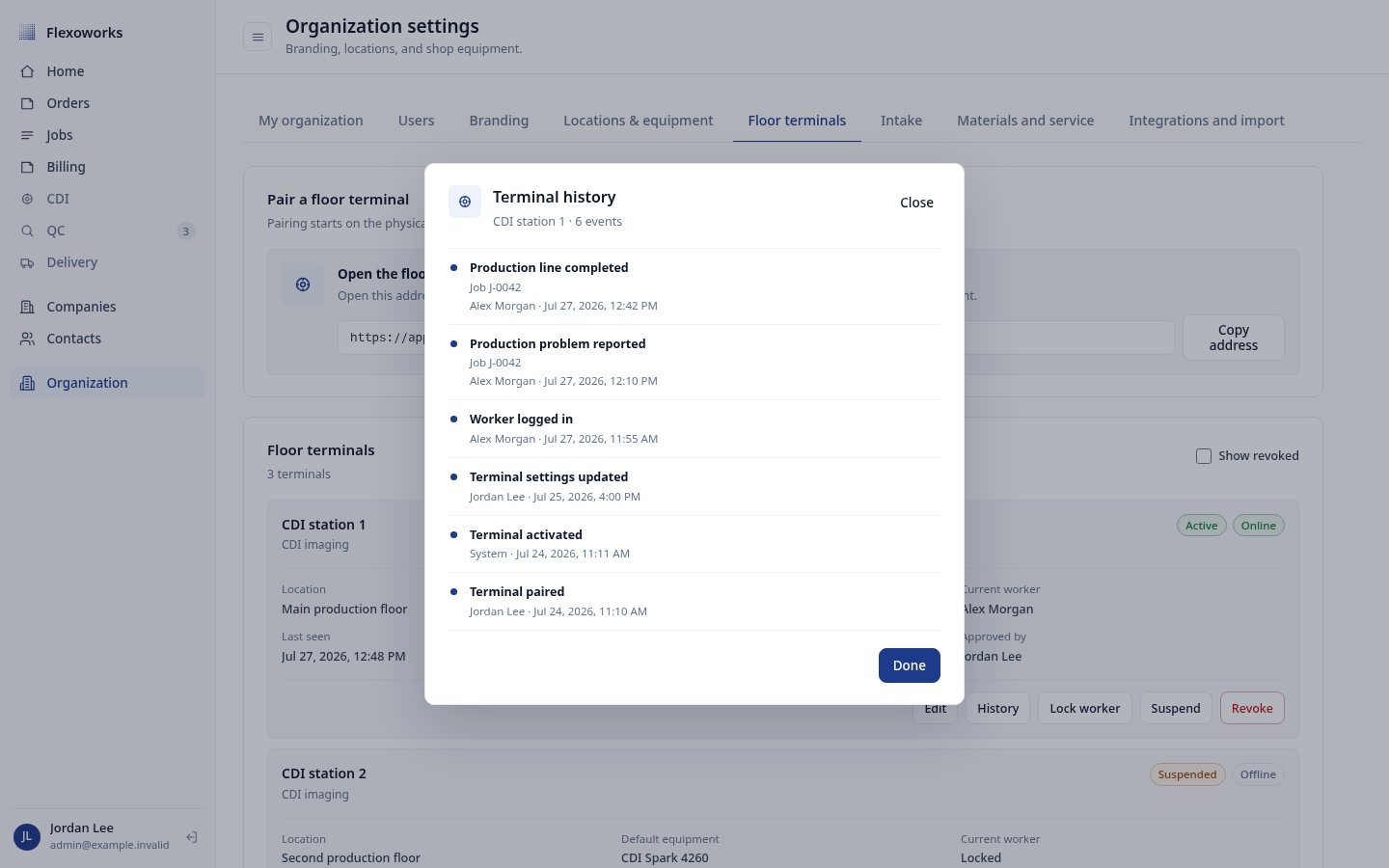Close the Terminal history dialog
This screenshot has width=1389, height=868.
(x=916, y=203)
